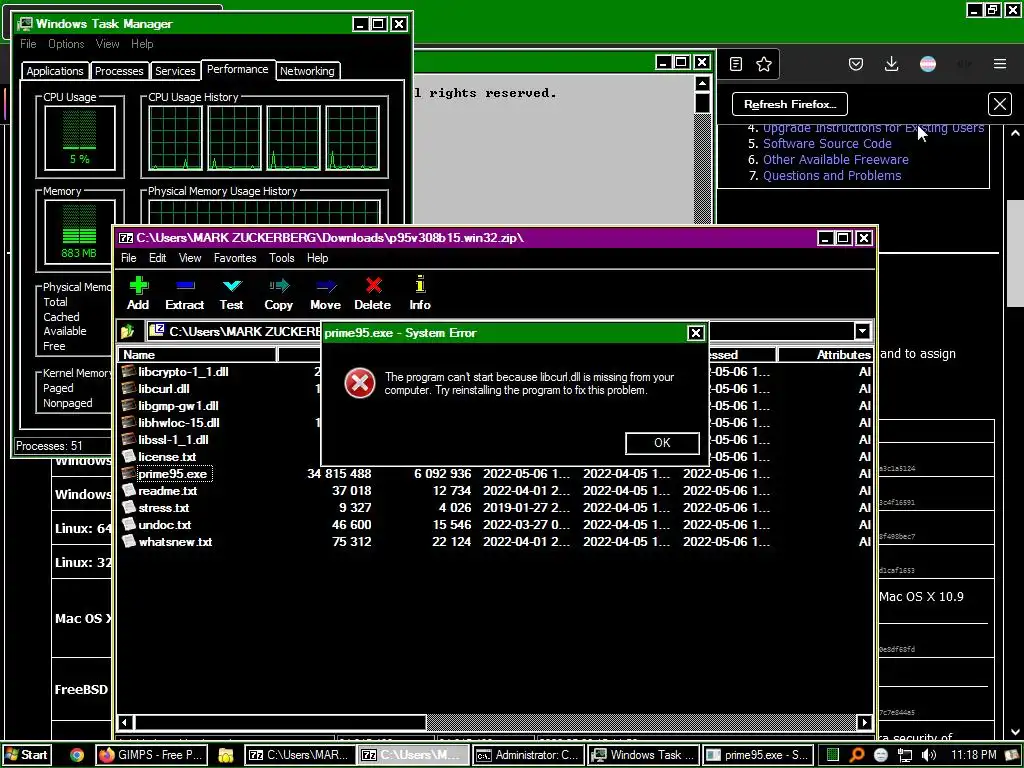Open the Other Available Freeware link
Image resolution: width=1024 pixels, height=768 pixels.
click(835, 159)
